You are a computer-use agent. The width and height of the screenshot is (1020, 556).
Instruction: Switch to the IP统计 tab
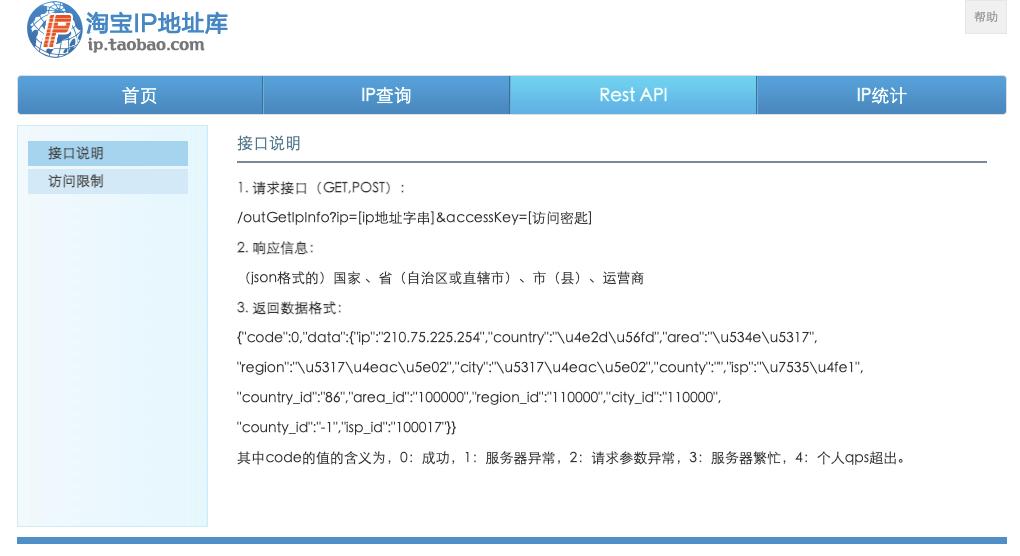(881, 95)
